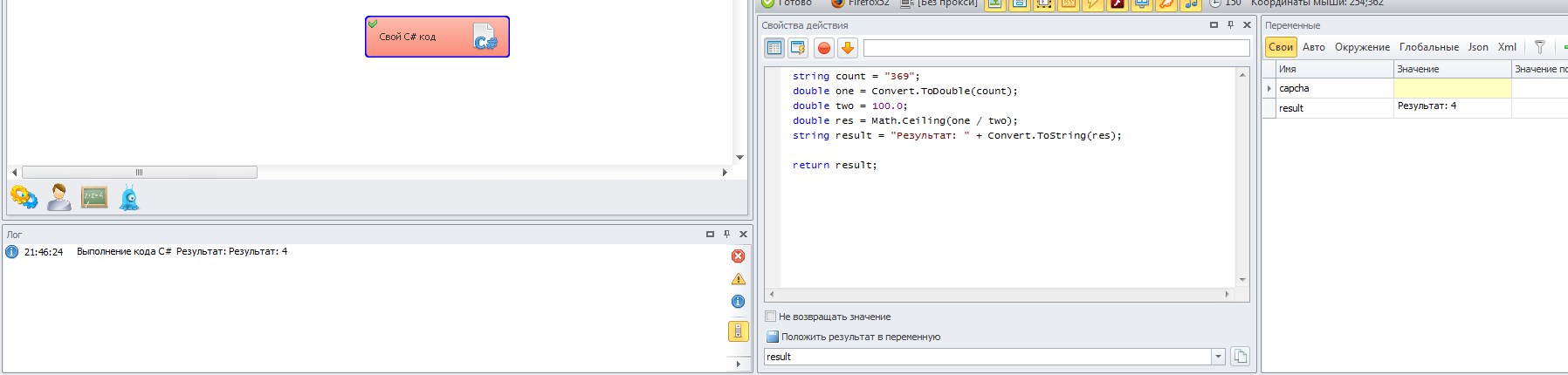1568x375 pixels.
Task: Select the result variable name cell
Action: 1335,108
